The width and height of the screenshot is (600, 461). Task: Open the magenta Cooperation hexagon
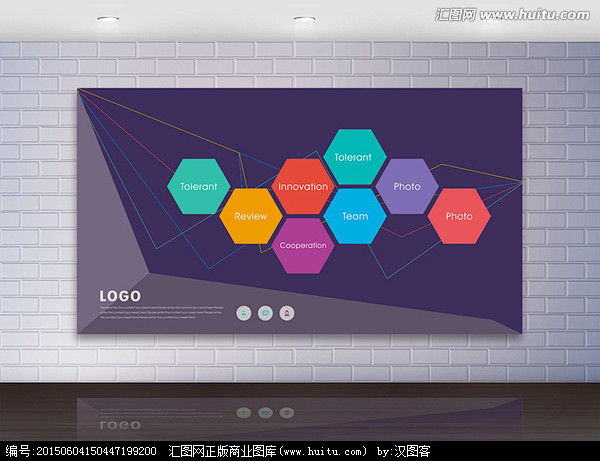tap(302, 245)
